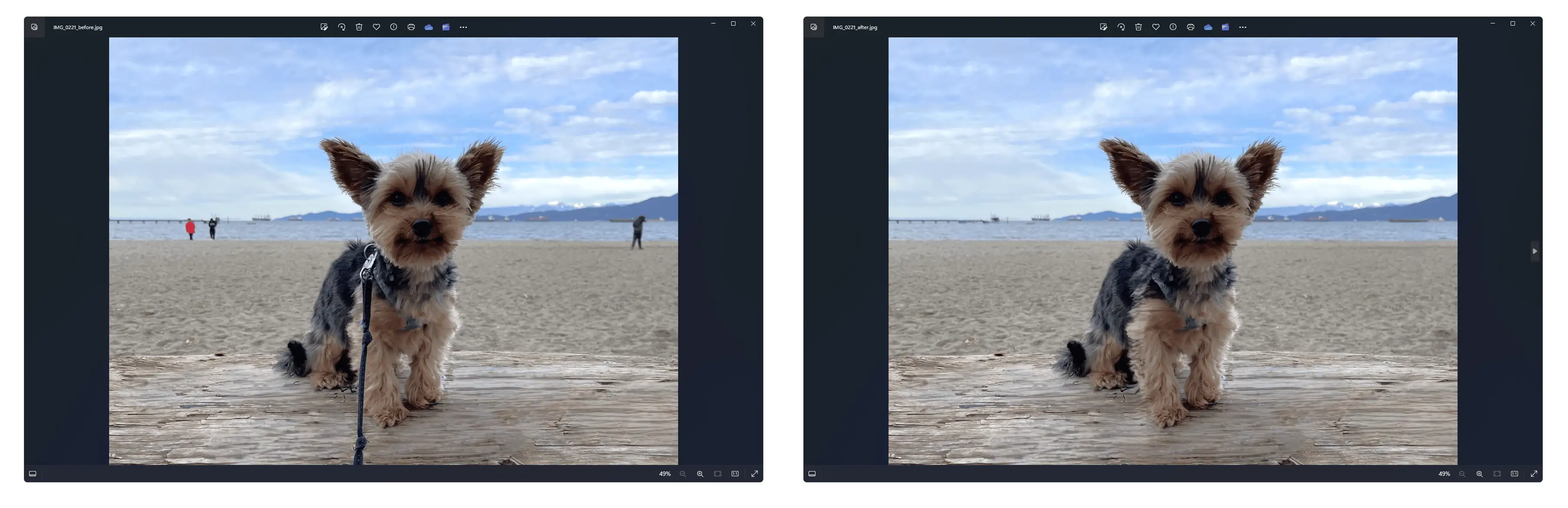Rotate the IMG_0221_before.jpg photo
This screenshot has width=1568, height=508.
coord(342,27)
